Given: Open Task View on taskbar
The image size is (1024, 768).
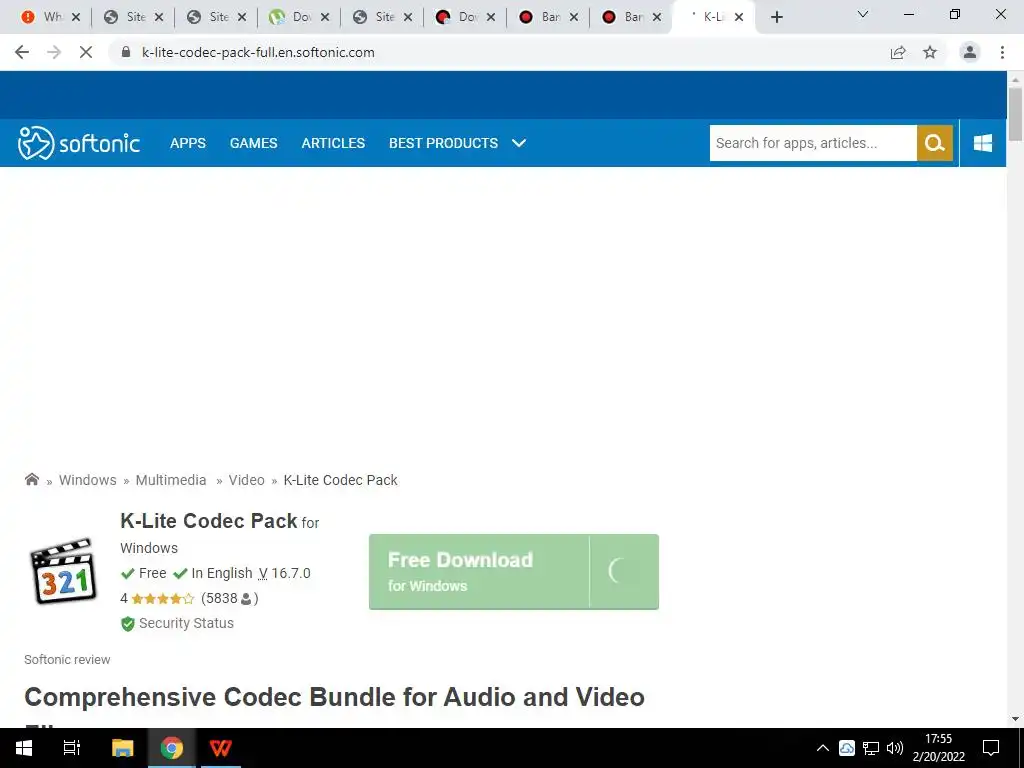Looking at the screenshot, I should click(72, 748).
